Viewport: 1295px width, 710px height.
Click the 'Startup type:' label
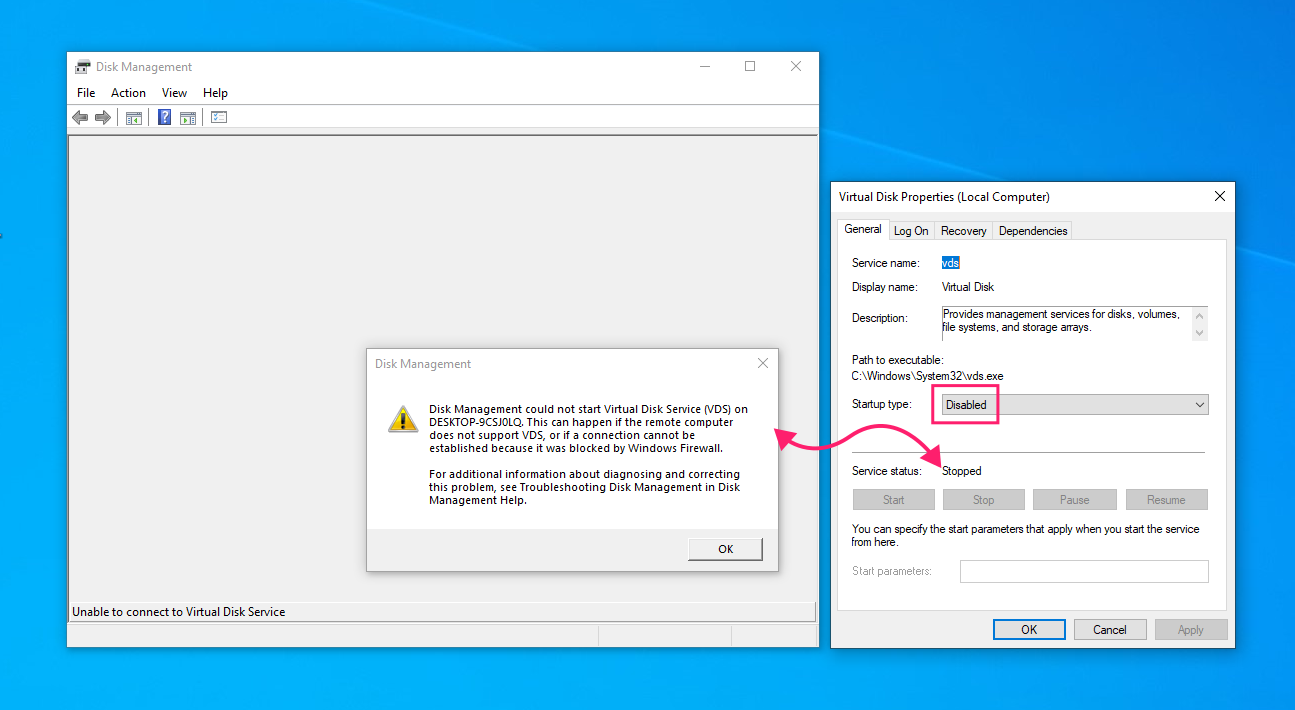[882, 404]
